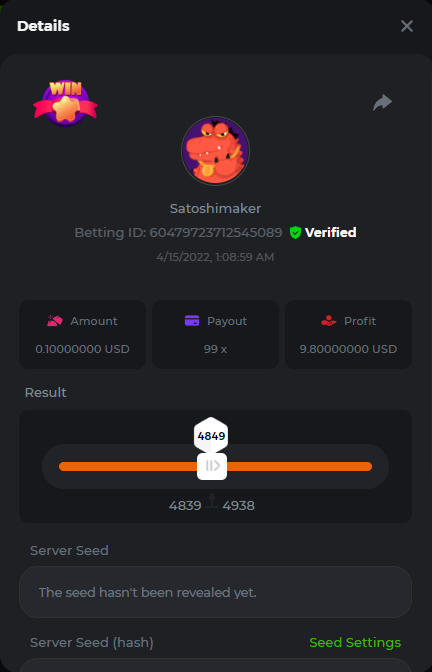Click the Payout 99 x card
The image size is (432, 672).
pos(215,334)
